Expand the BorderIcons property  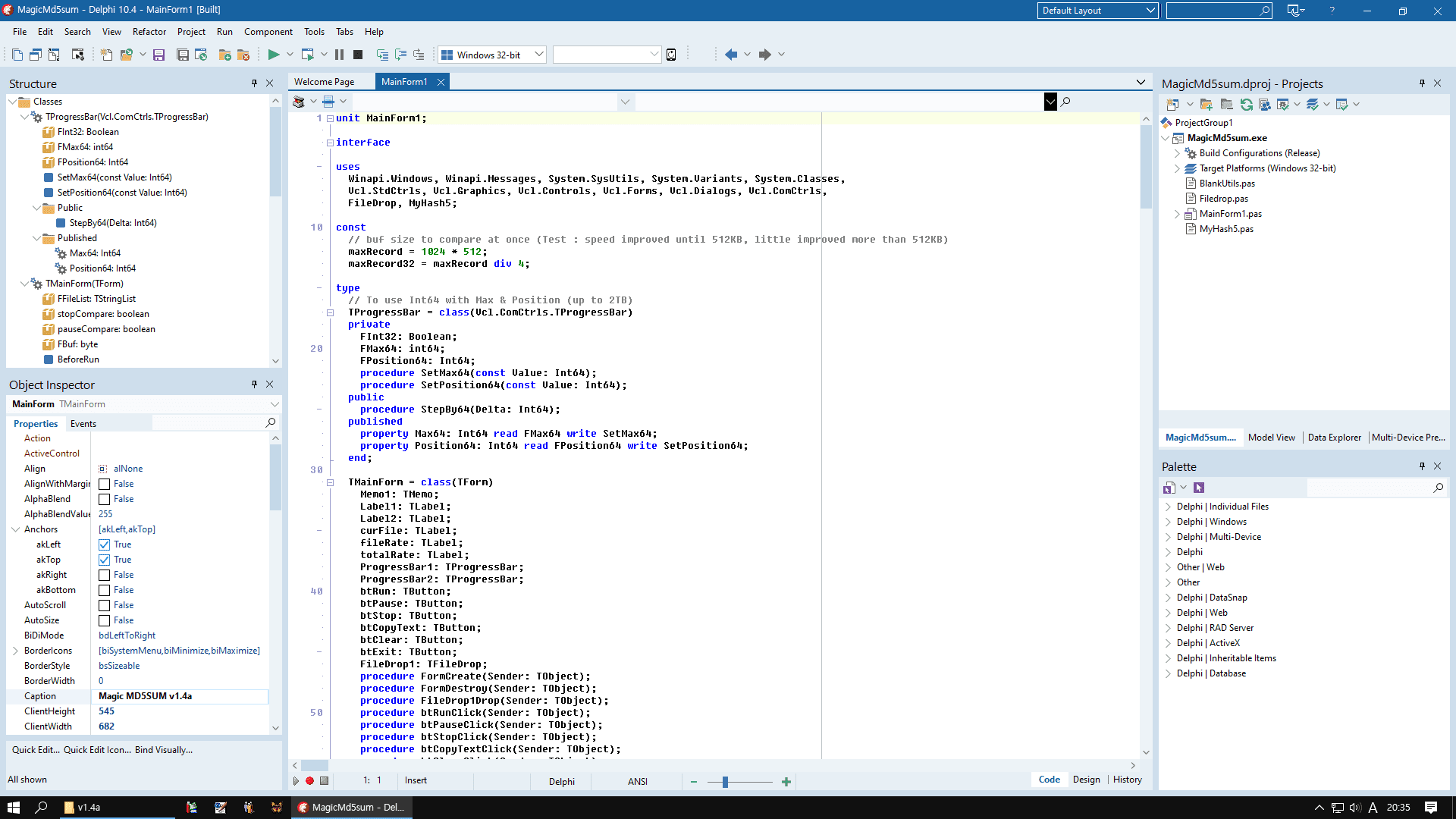pos(15,651)
